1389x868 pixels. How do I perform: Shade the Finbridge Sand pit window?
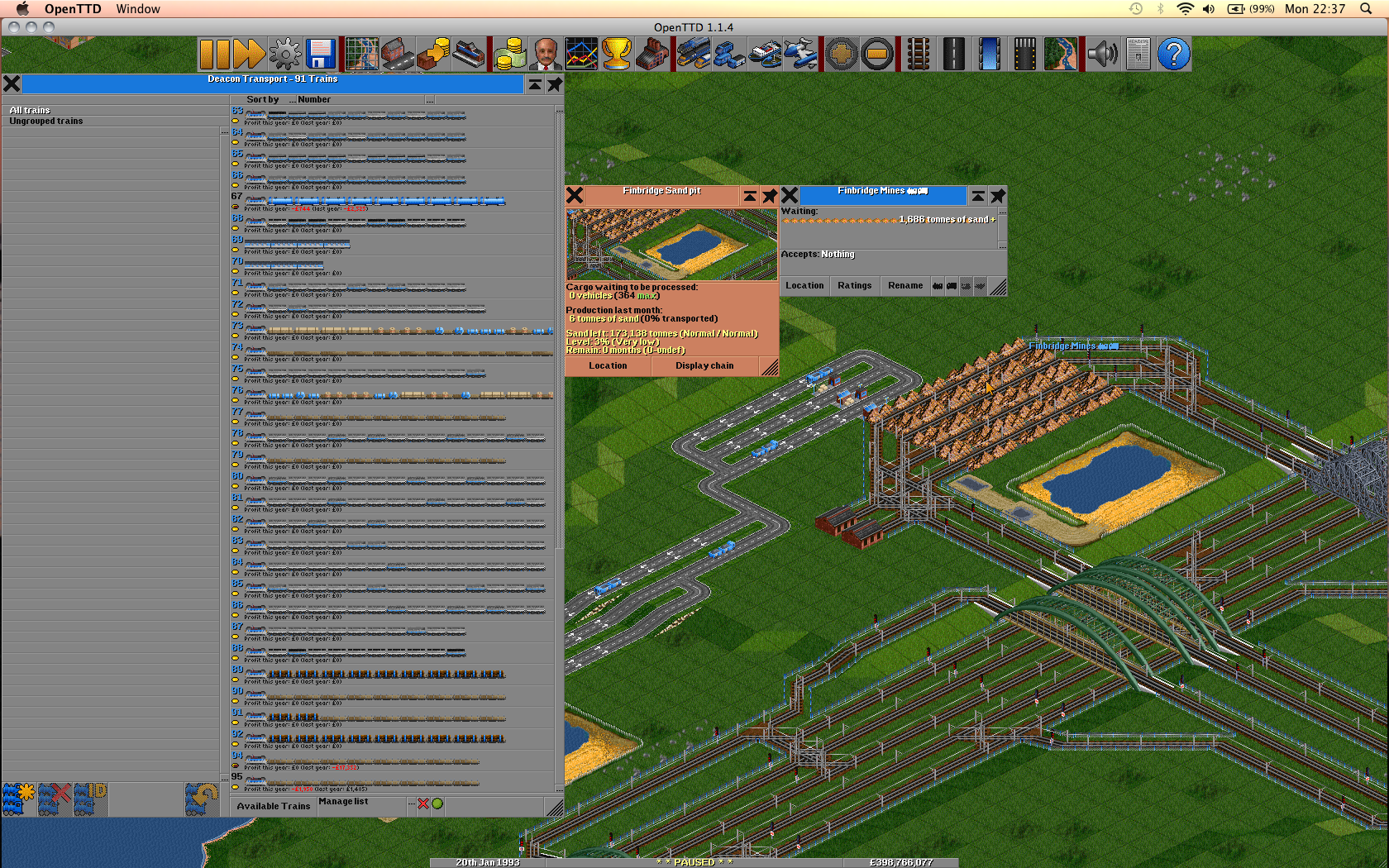click(750, 196)
